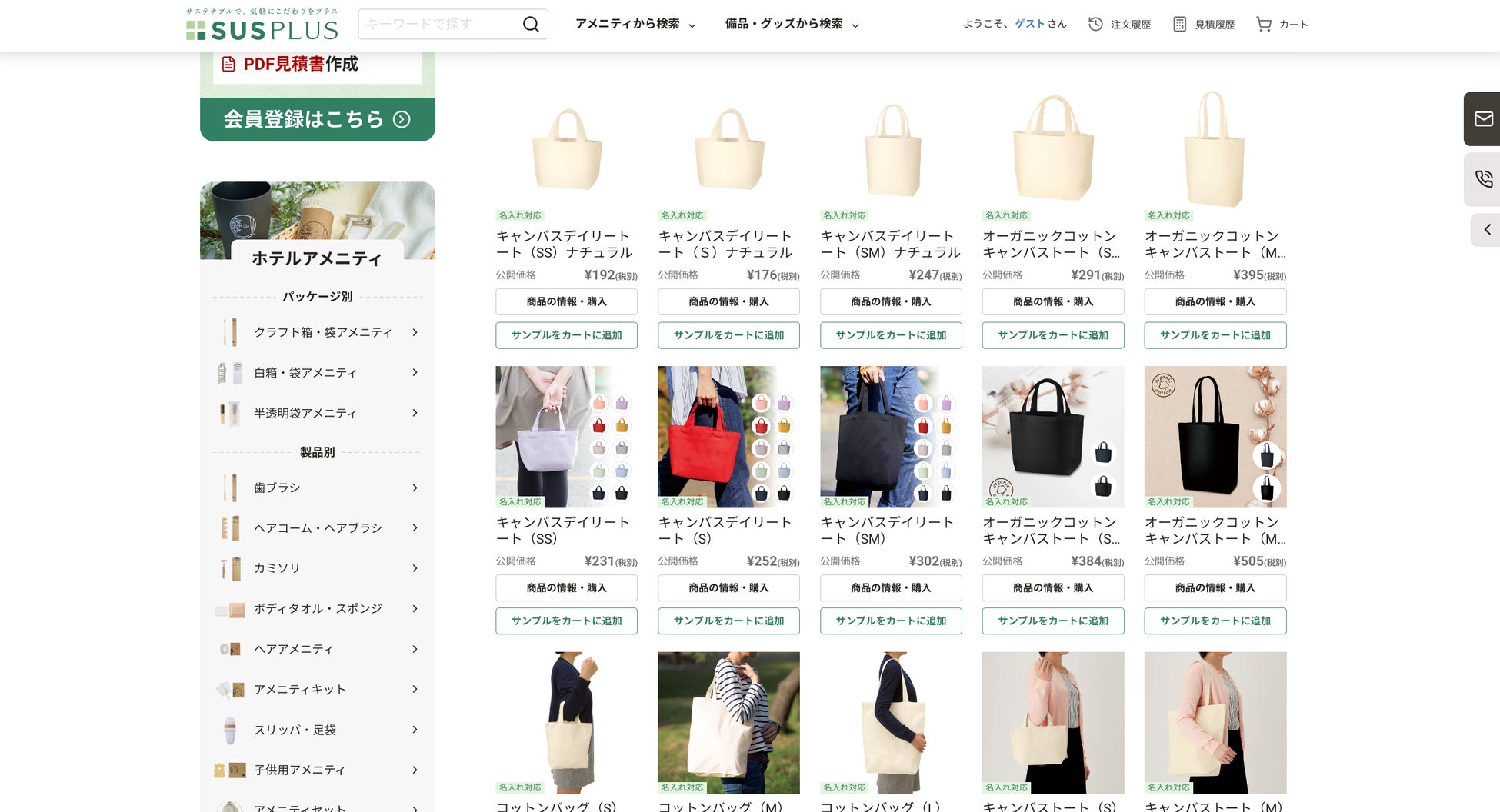This screenshot has height=812, width=1500.
Task: Expand カミソリ chevron arrow
Action: [415, 568]
